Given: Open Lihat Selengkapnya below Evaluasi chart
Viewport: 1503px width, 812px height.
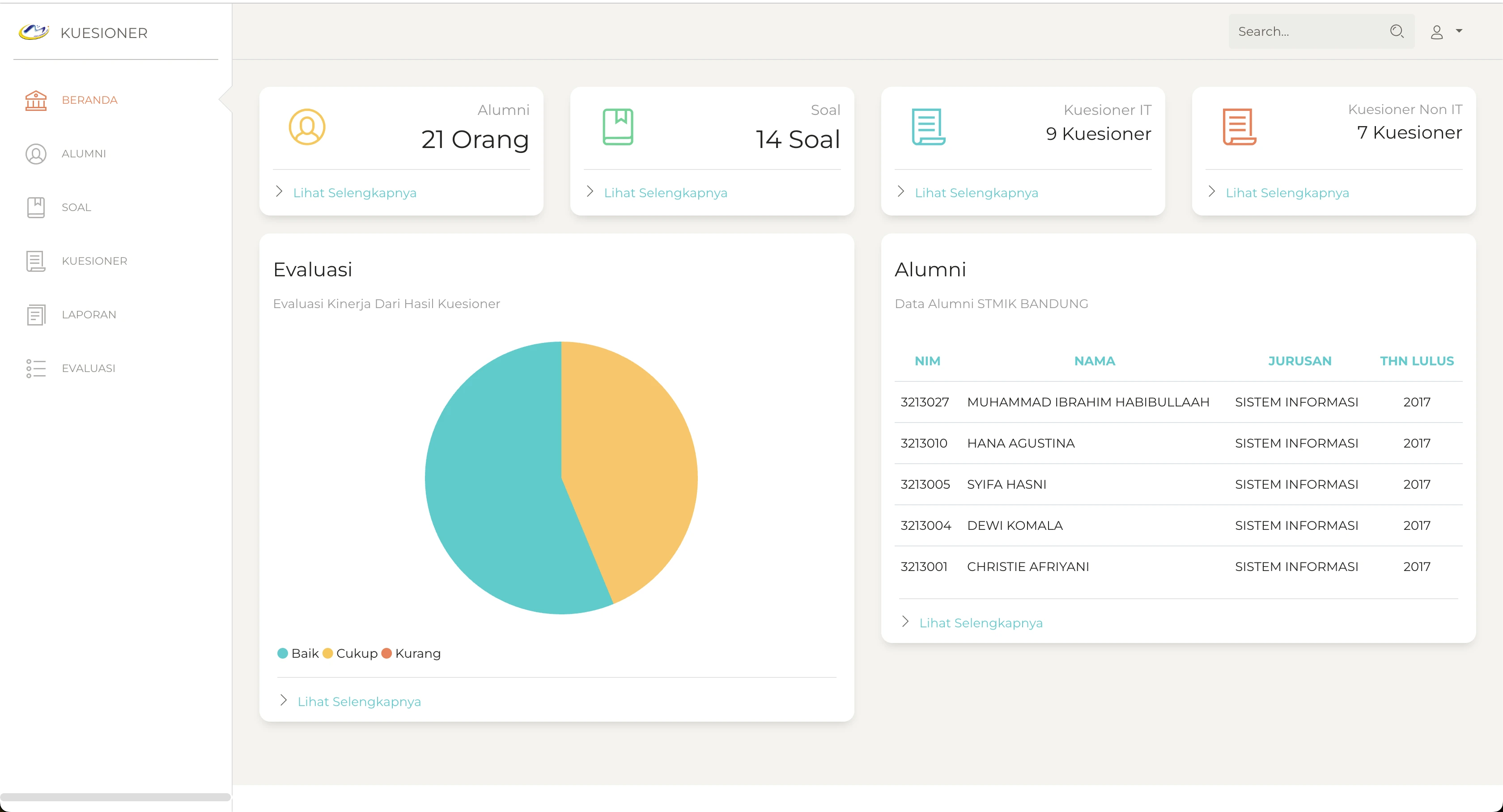Looking at the screenshot, I should (x=359, y=702).
